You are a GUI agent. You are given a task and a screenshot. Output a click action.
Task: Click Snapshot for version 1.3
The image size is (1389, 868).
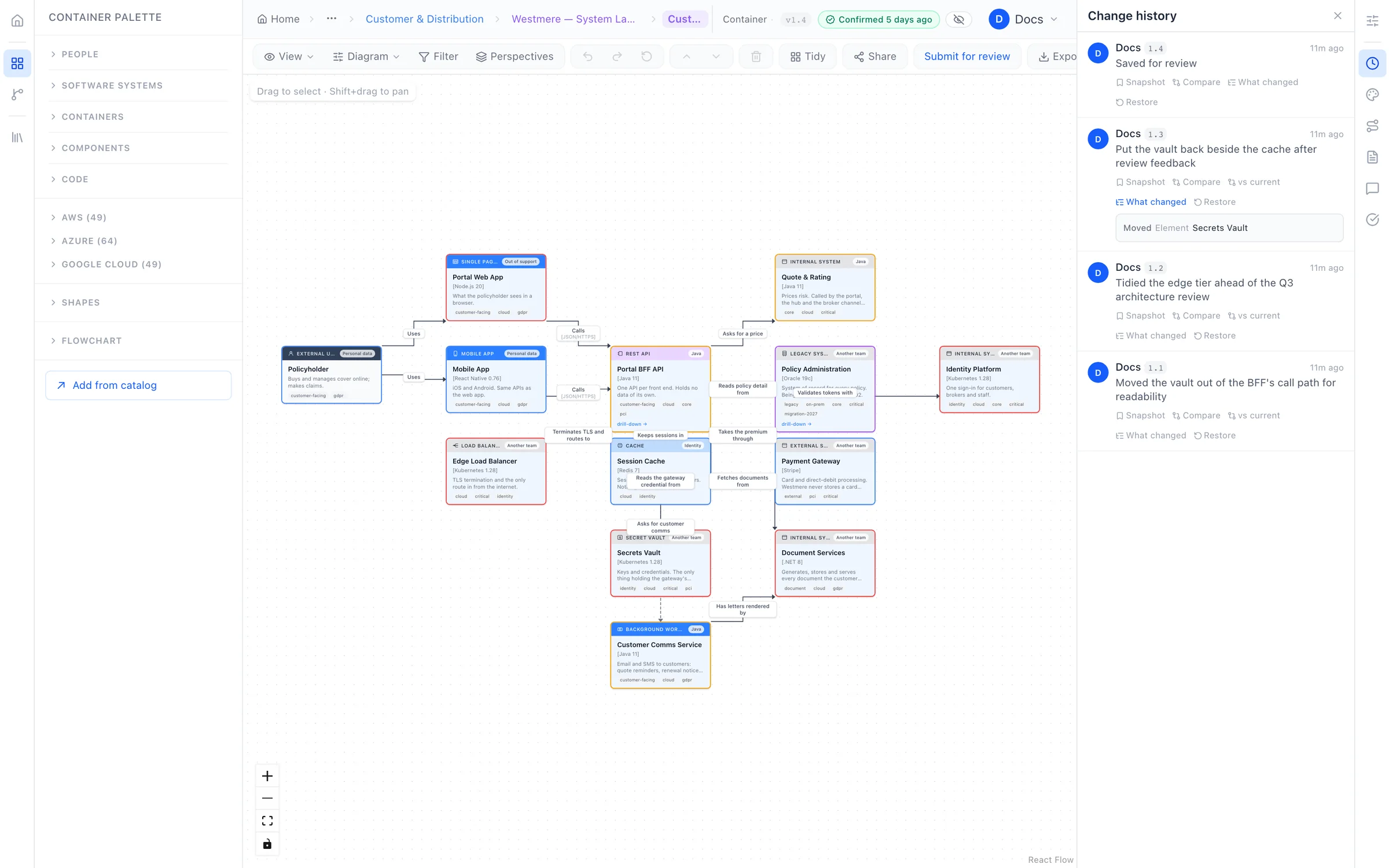click(1140, 182)
